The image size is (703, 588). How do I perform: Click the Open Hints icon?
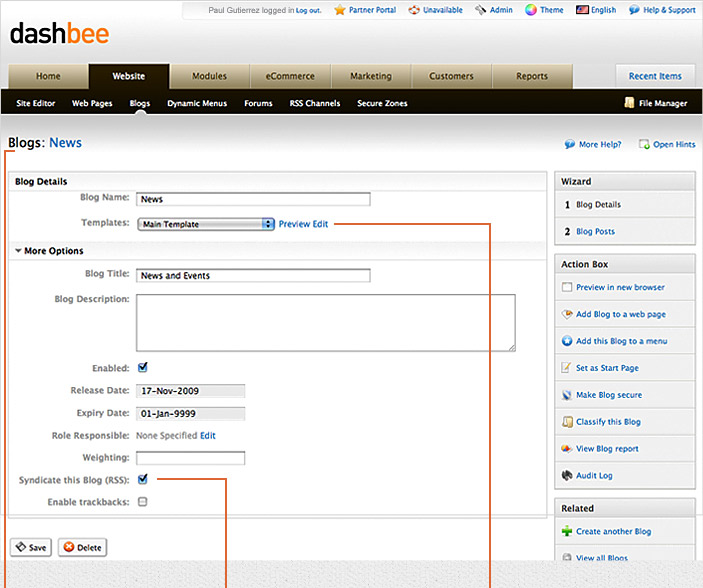(644, 144)
